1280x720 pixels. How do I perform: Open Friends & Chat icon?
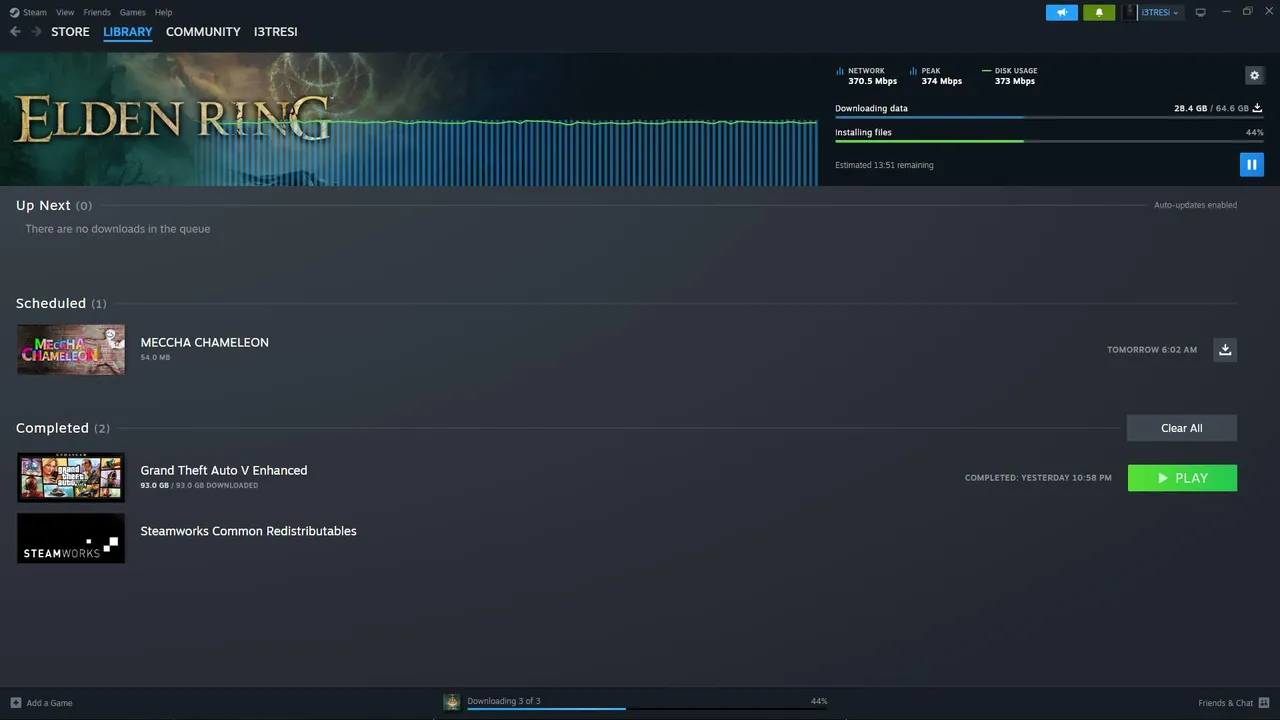coord(1264,703)
